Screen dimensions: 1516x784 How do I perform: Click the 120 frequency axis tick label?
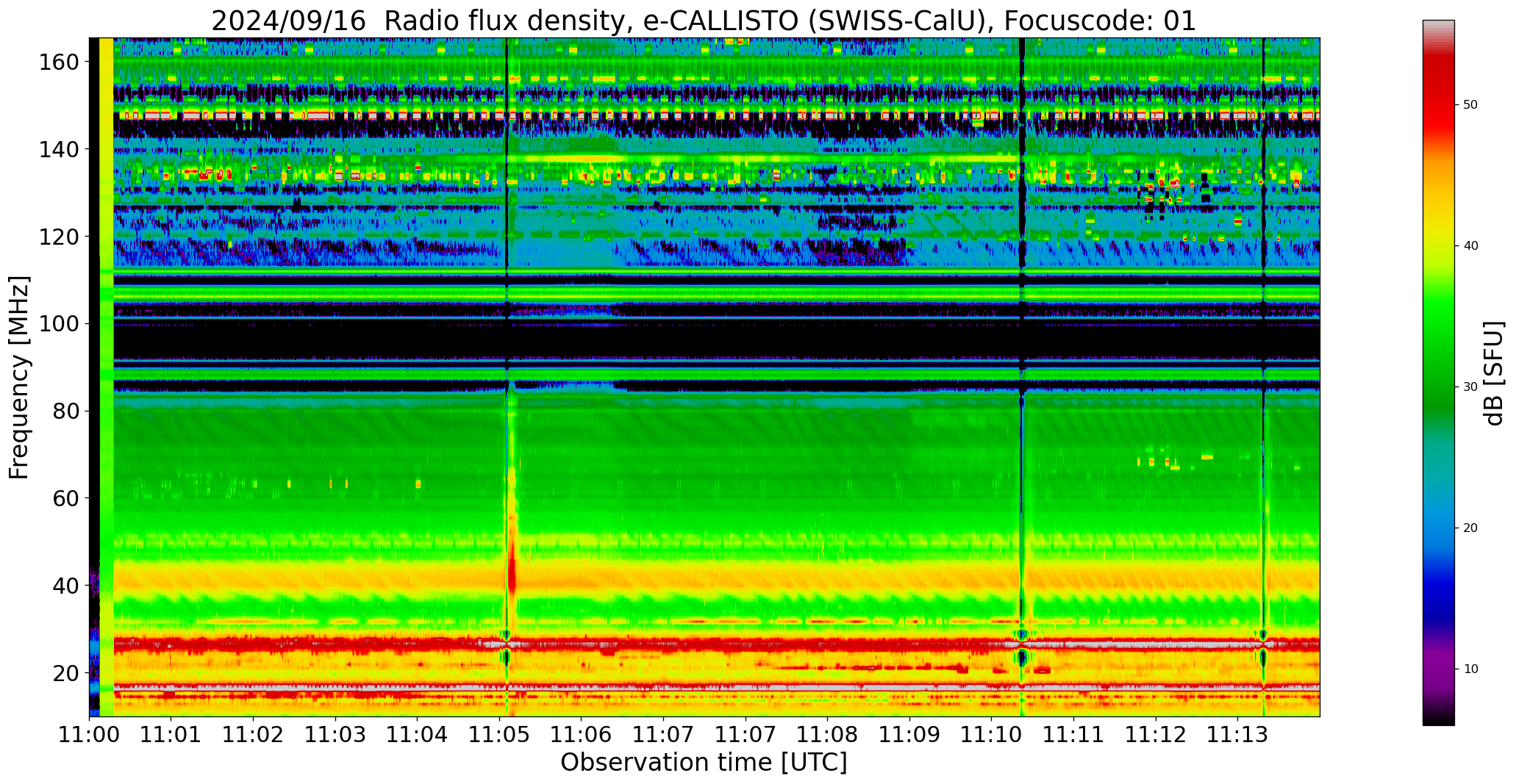point(58,237)
